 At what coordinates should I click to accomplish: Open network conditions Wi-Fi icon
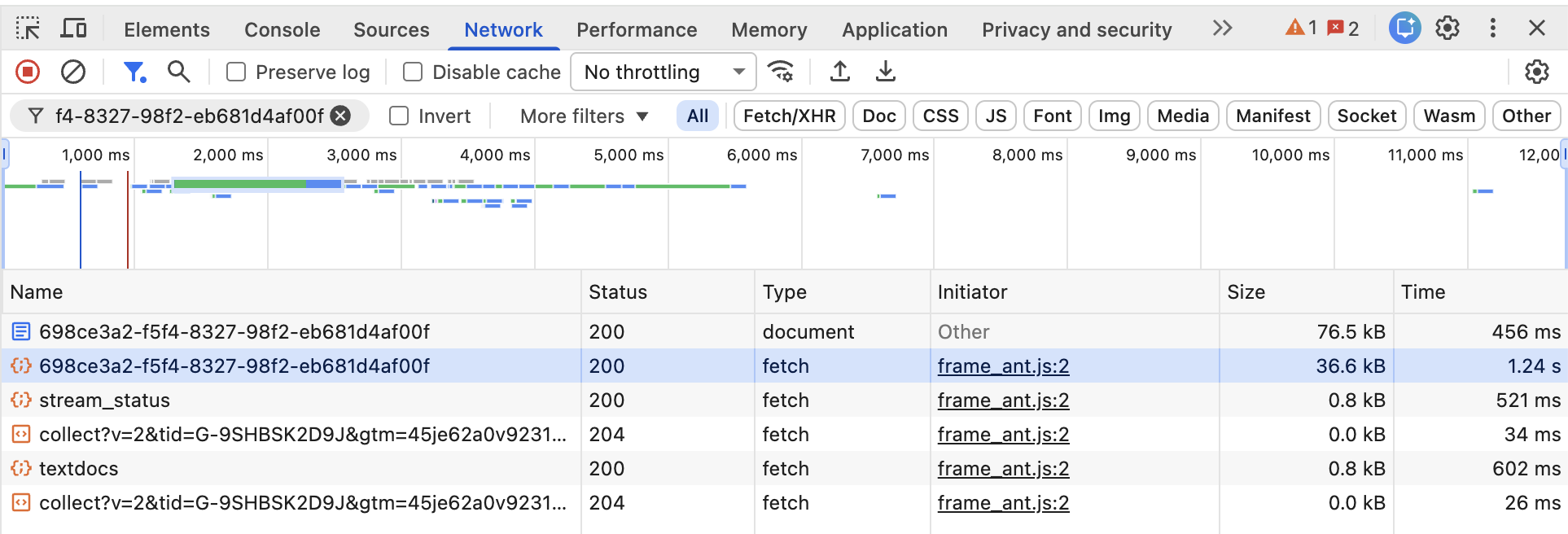point(781,72)
